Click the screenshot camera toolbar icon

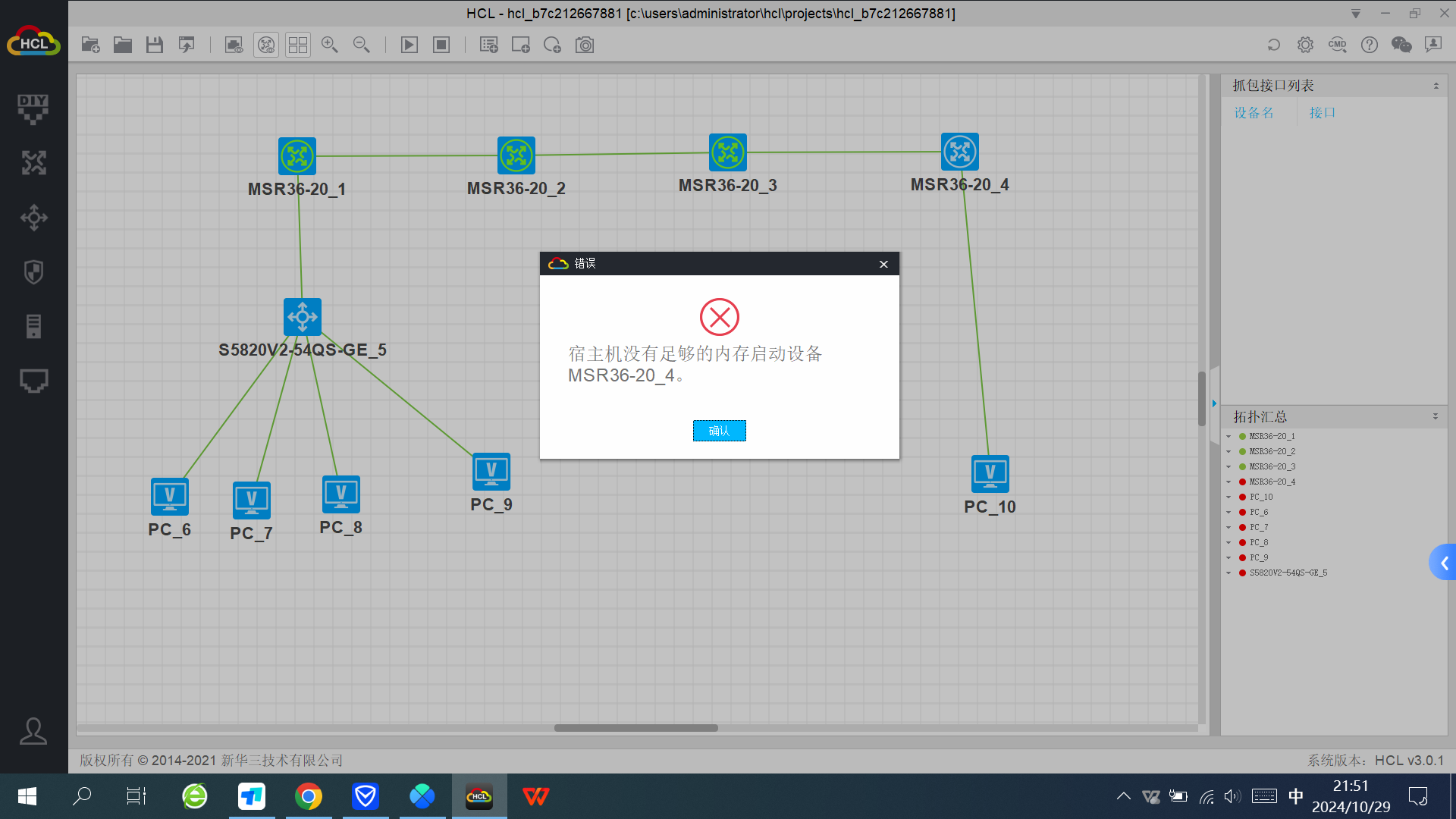point(585,45)
